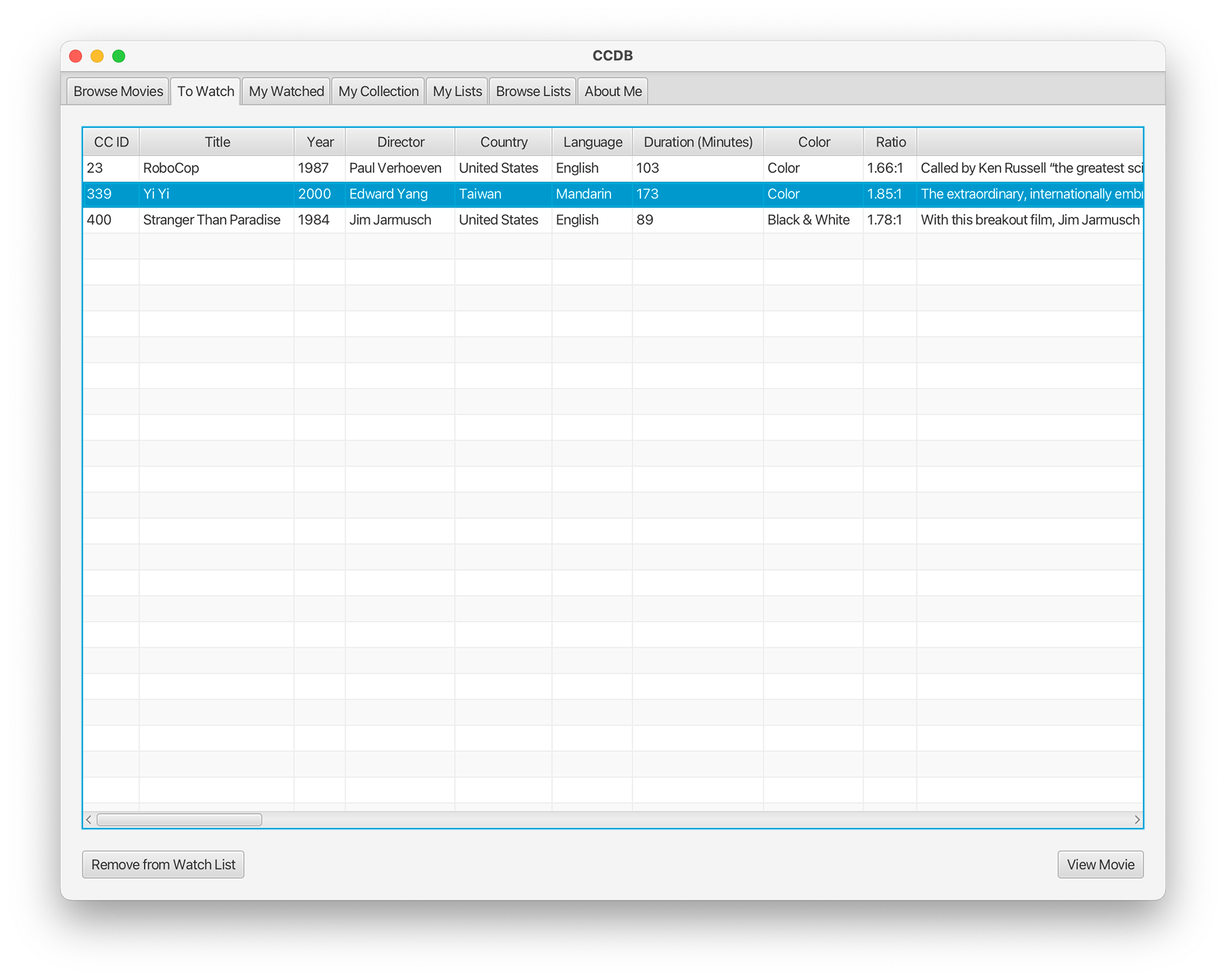The image size is (1226, 980).
Task: Click the year 1984 cell
Action: click(x=320, y=220)
